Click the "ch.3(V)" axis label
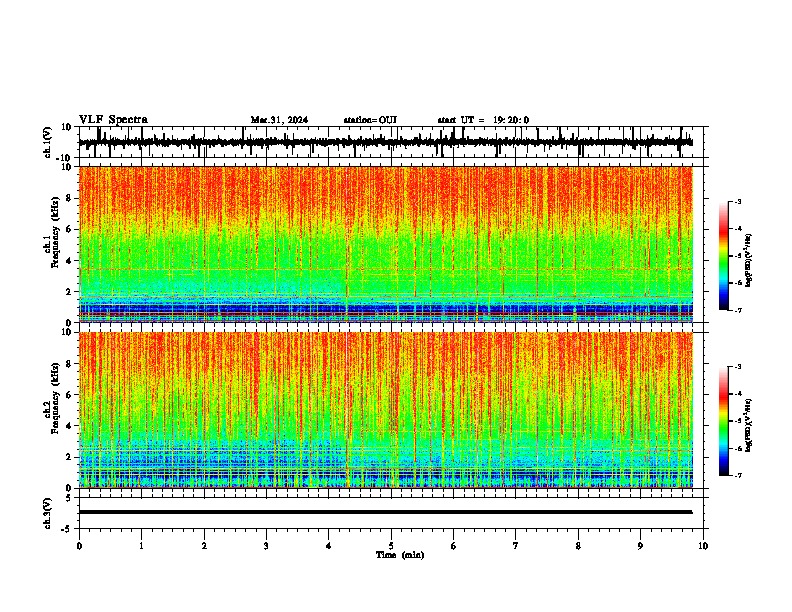This screenshot has height=612, width=792. click(48, 514)
